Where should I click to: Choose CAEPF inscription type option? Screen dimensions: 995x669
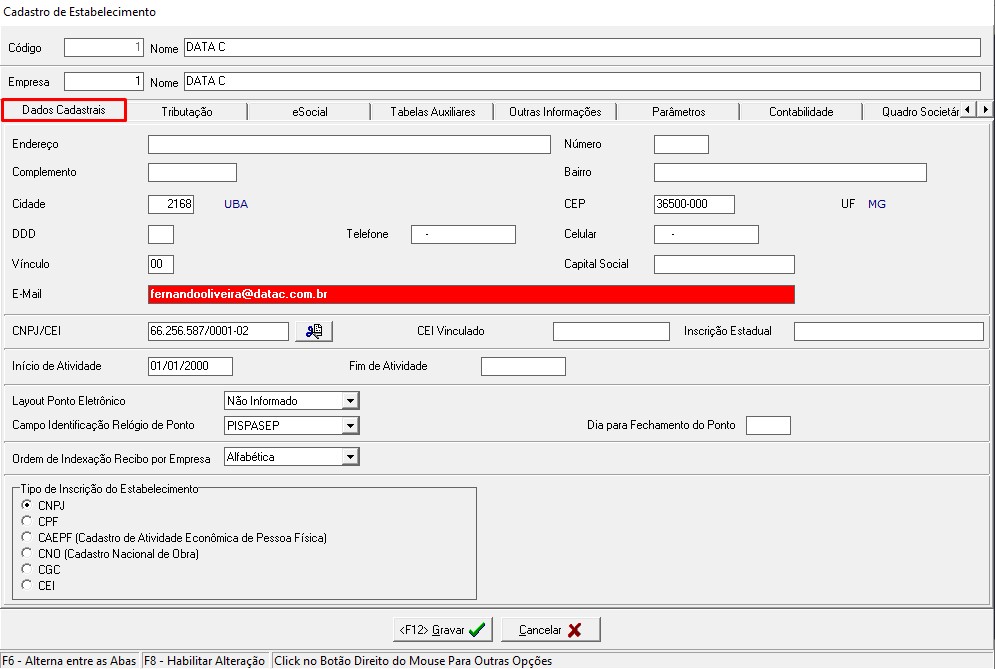pos(26,537)
